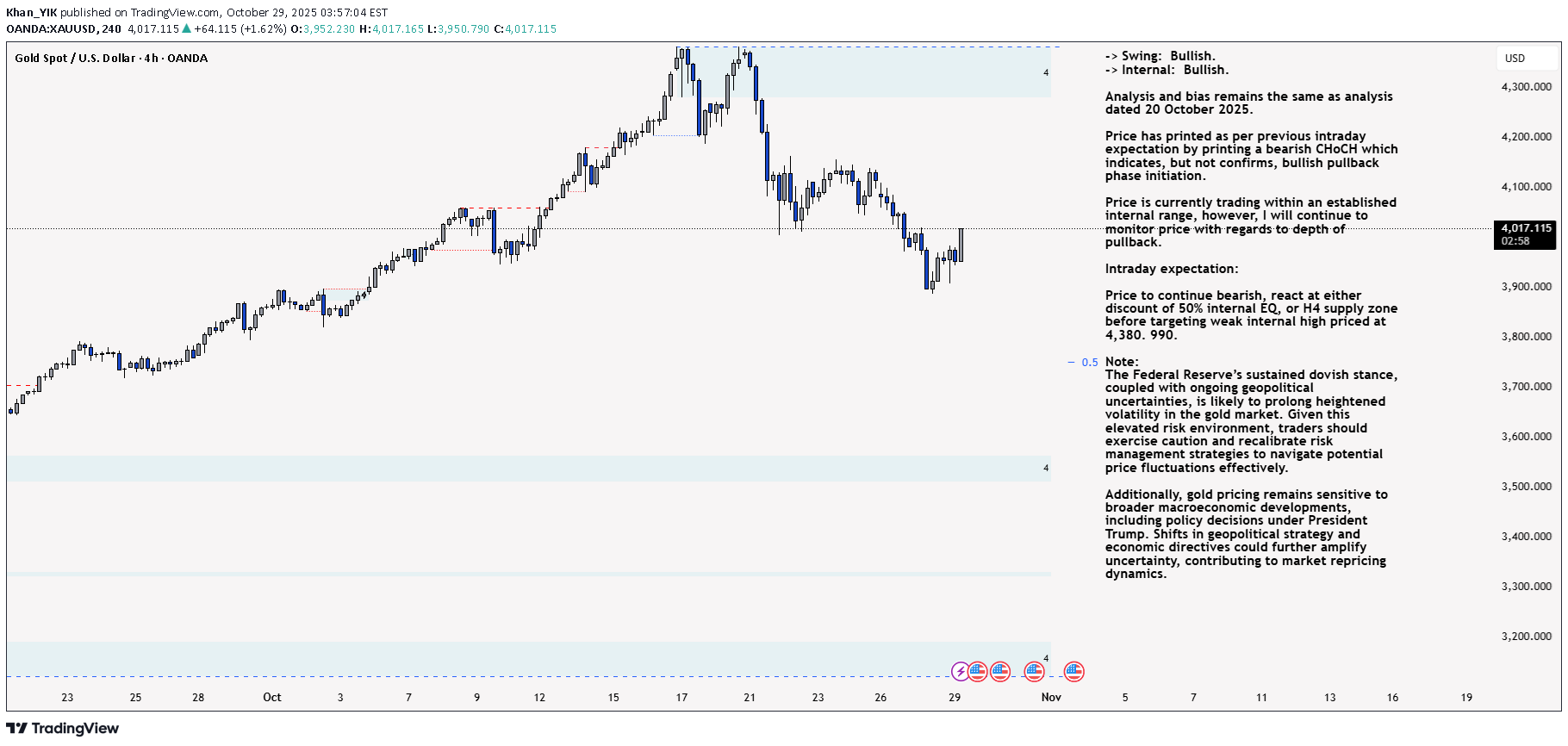Open the Khan_YIK author name
The height and width of the screenshot is (746, 1568).
coord(31,13)
